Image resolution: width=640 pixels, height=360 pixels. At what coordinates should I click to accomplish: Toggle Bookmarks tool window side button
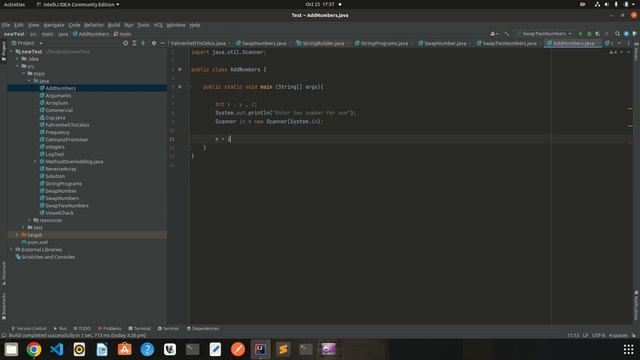click(x=4, y=307)
